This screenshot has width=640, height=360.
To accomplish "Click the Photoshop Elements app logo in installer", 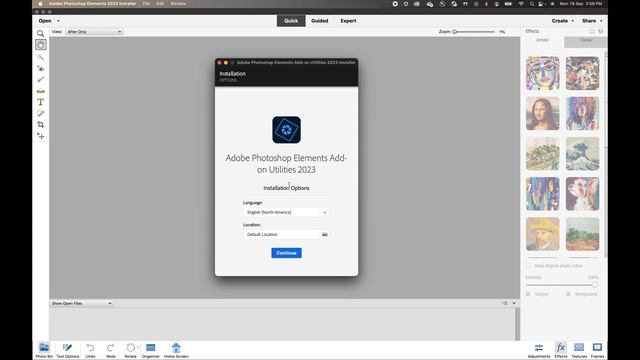I will (x=287, y=130).
